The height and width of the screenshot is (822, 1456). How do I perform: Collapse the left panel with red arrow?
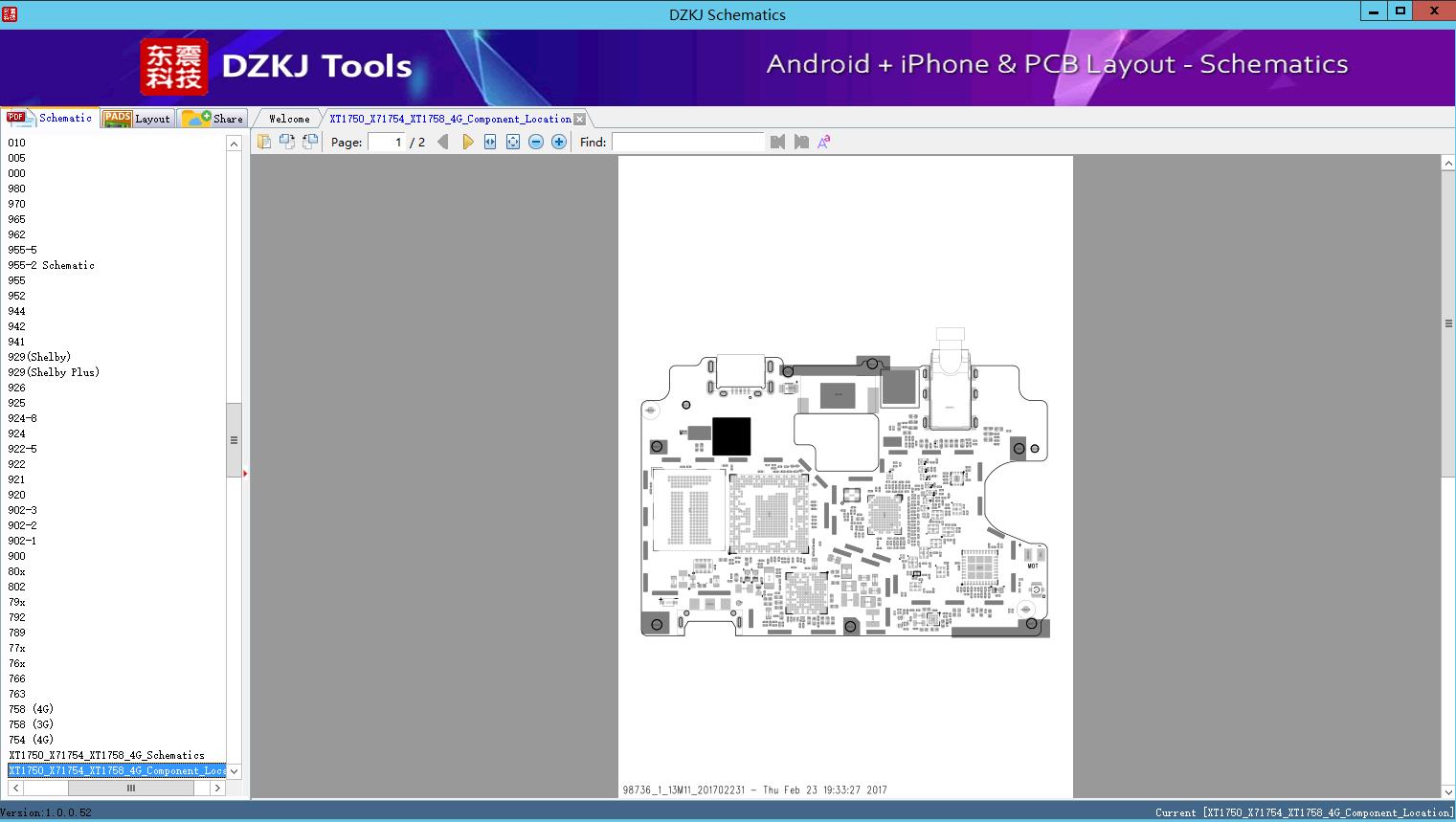(x=245, y=474)
